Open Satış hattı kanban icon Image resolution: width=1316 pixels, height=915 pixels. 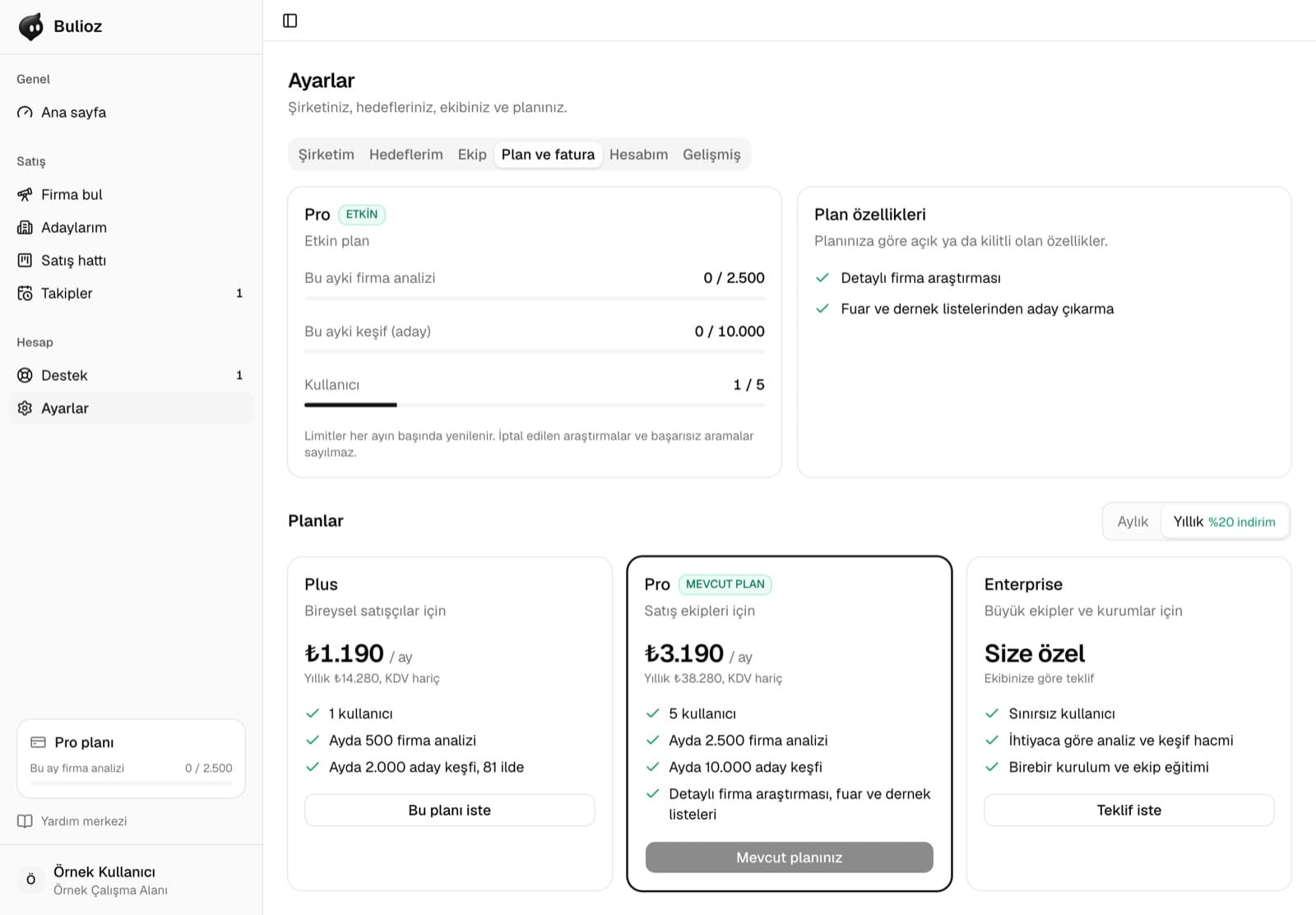coord(25,260)
